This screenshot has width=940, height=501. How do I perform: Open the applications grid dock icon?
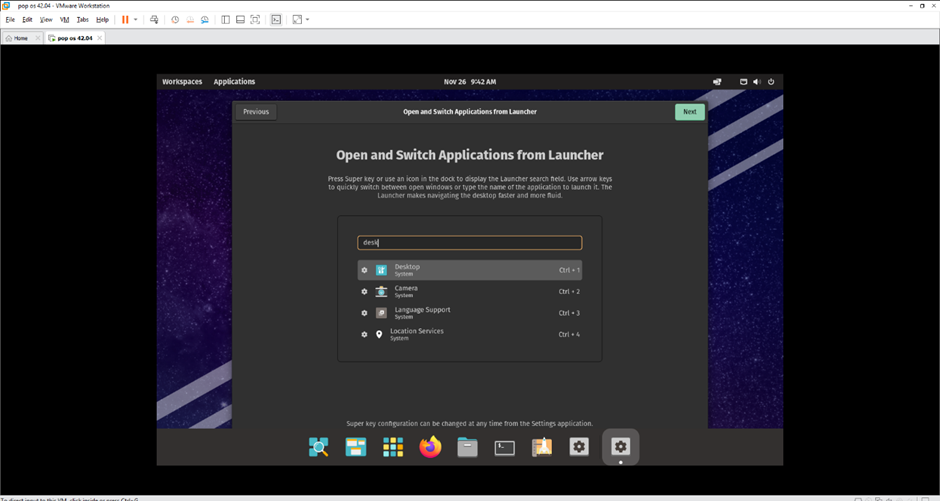tap(393, 447)
